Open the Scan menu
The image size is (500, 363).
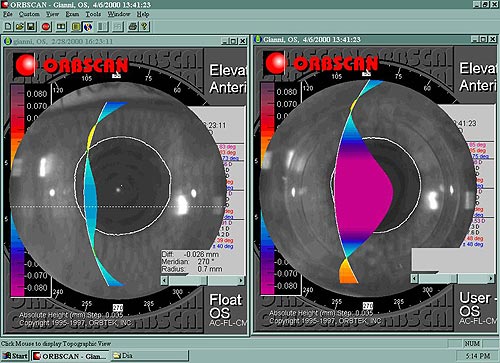tap(72, 14)
